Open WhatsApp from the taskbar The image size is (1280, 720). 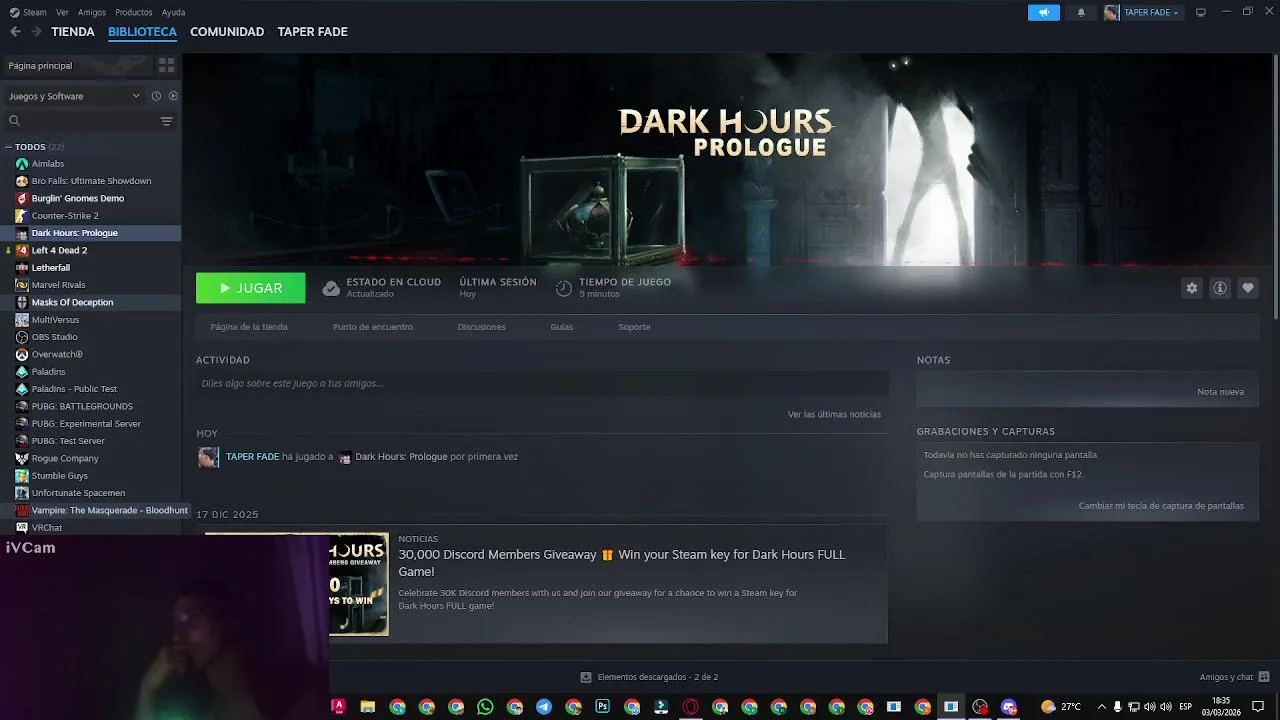[x=485, y=707]
